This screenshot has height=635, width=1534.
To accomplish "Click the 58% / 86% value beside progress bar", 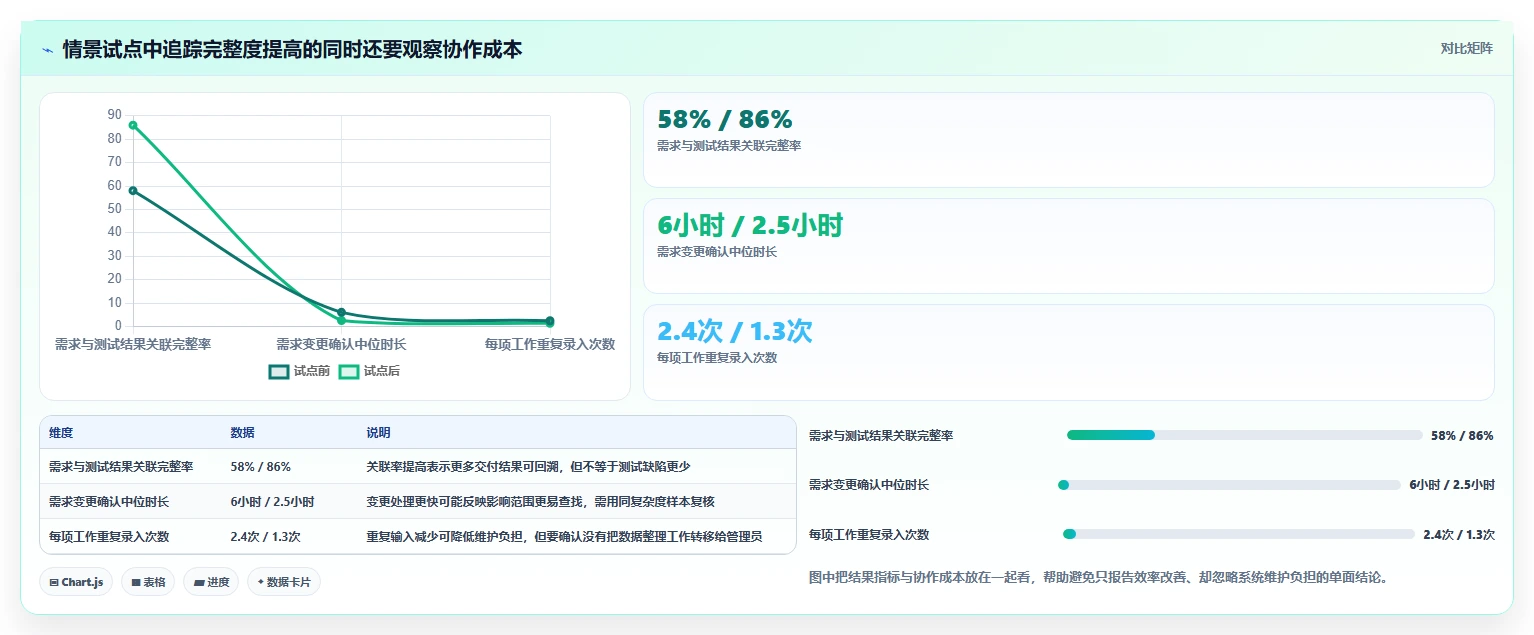I will pos(1462,436).
